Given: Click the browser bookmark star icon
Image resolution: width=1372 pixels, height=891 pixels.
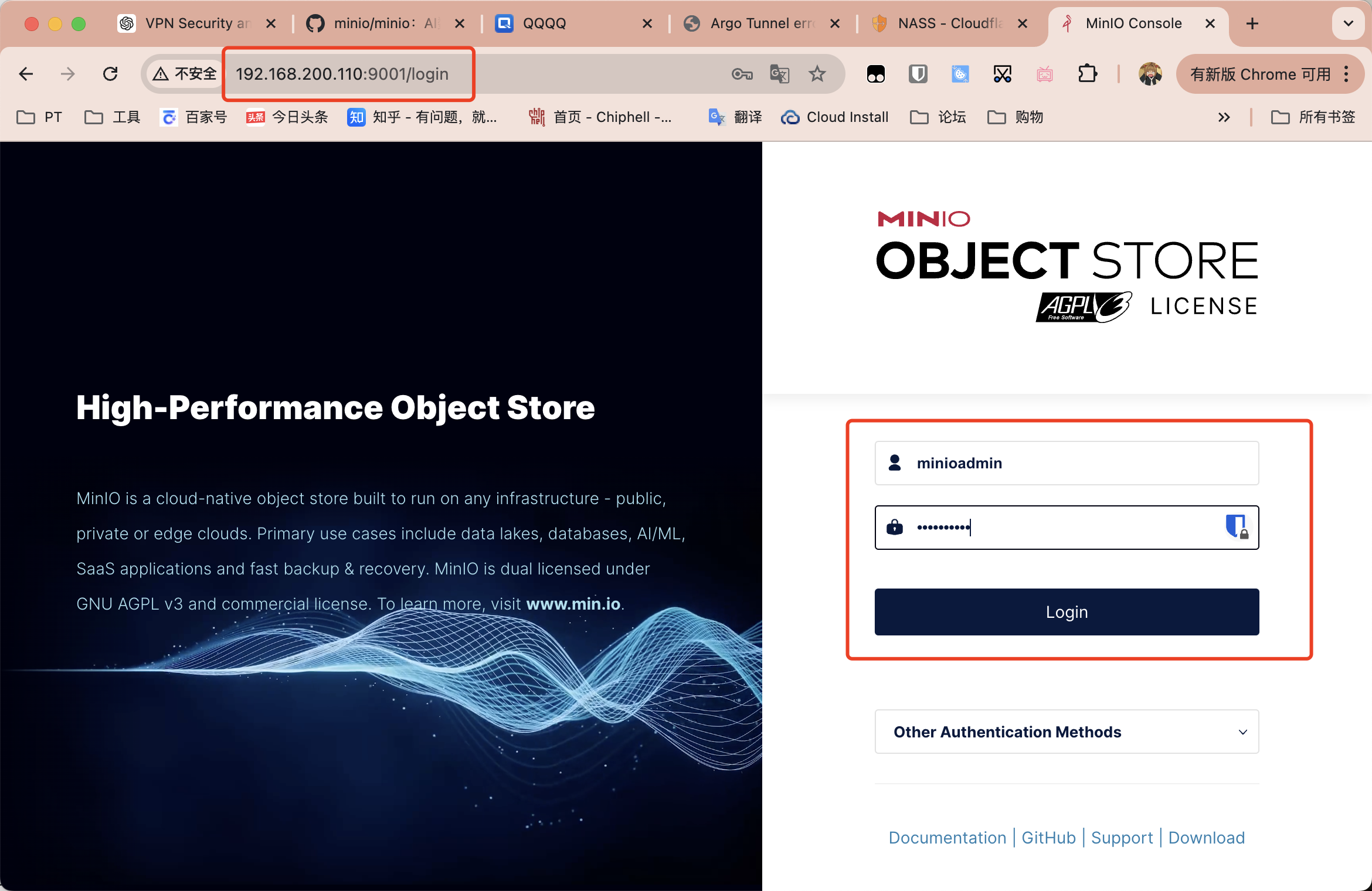Looking at the screenshot, I should (819, 73).
